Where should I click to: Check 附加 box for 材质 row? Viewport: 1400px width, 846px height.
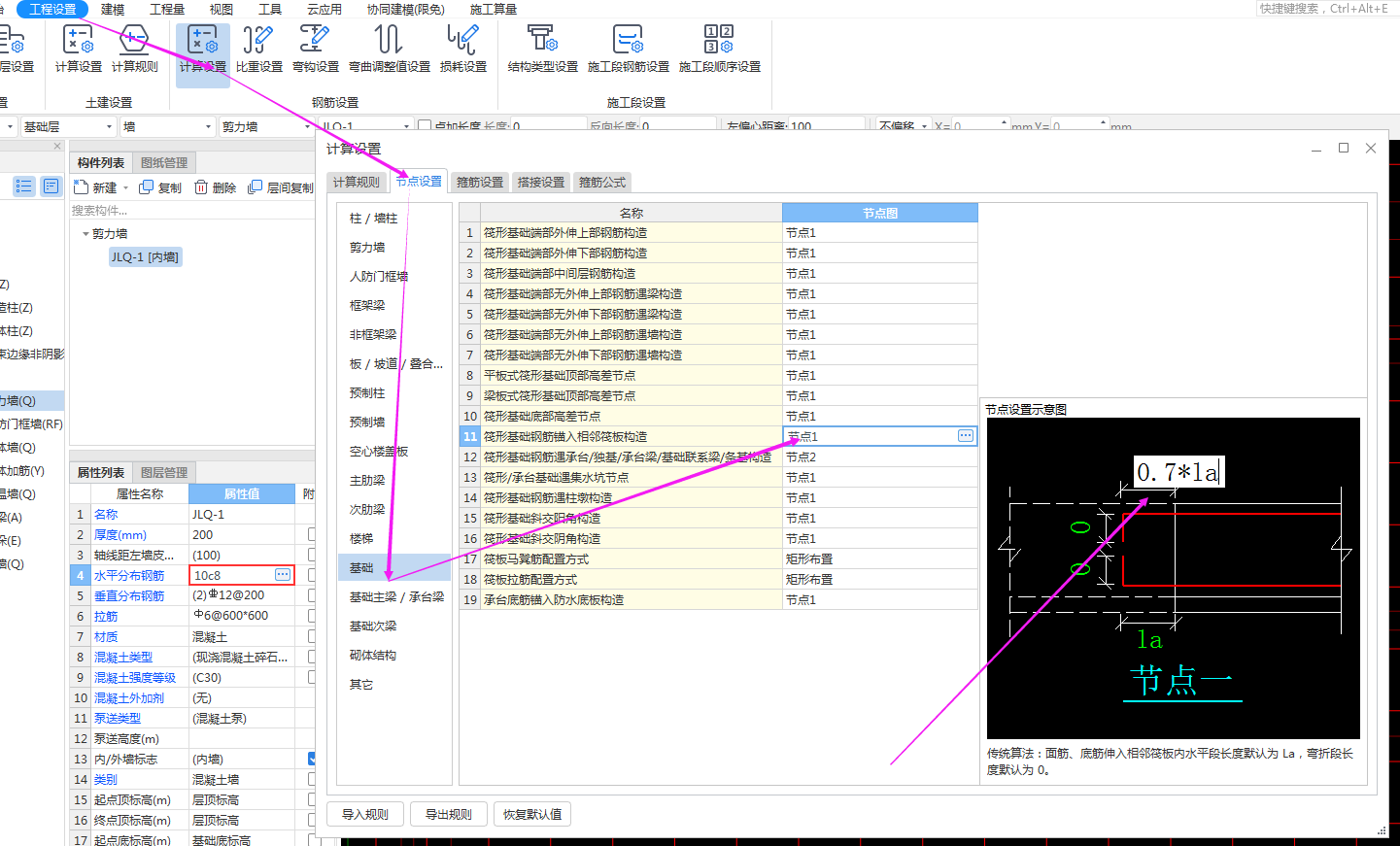(x=312, y=636)
